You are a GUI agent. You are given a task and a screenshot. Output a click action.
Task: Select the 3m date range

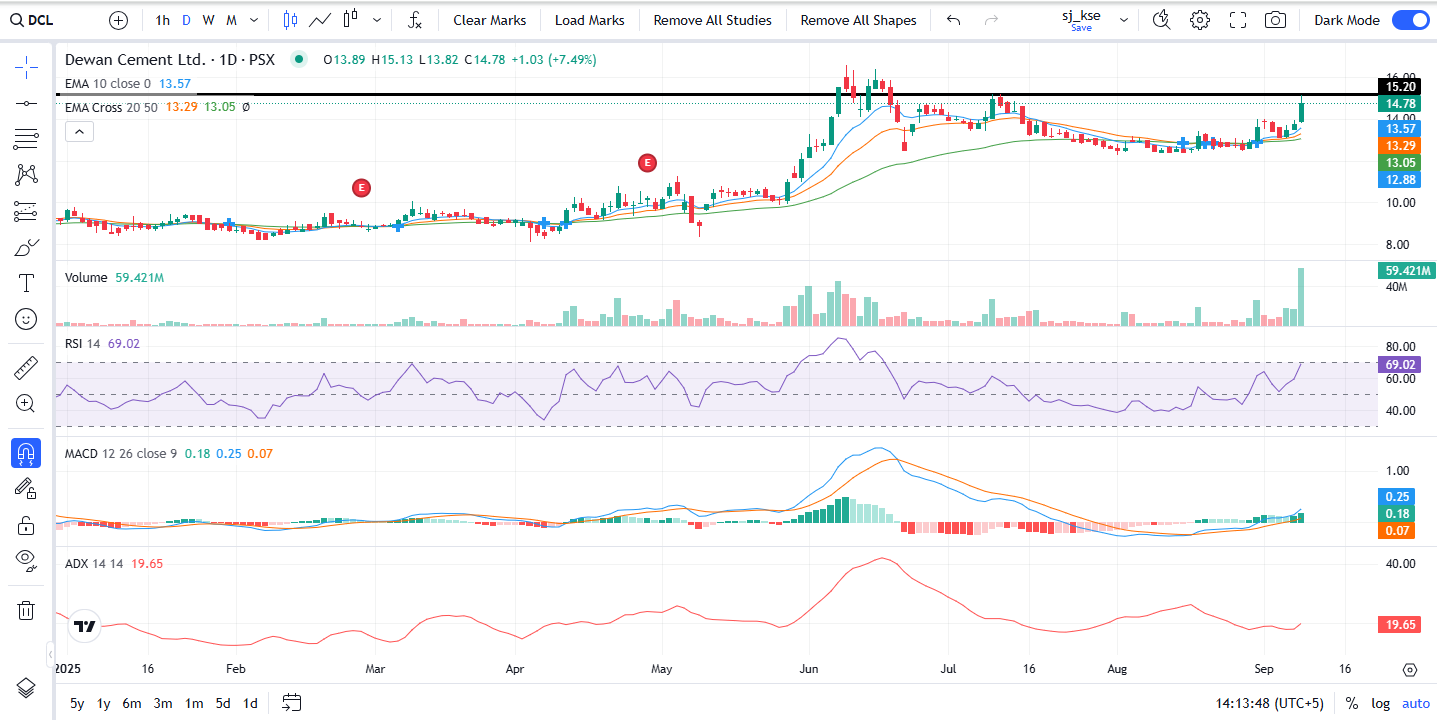pyautogui.click(x=163, y=703)
